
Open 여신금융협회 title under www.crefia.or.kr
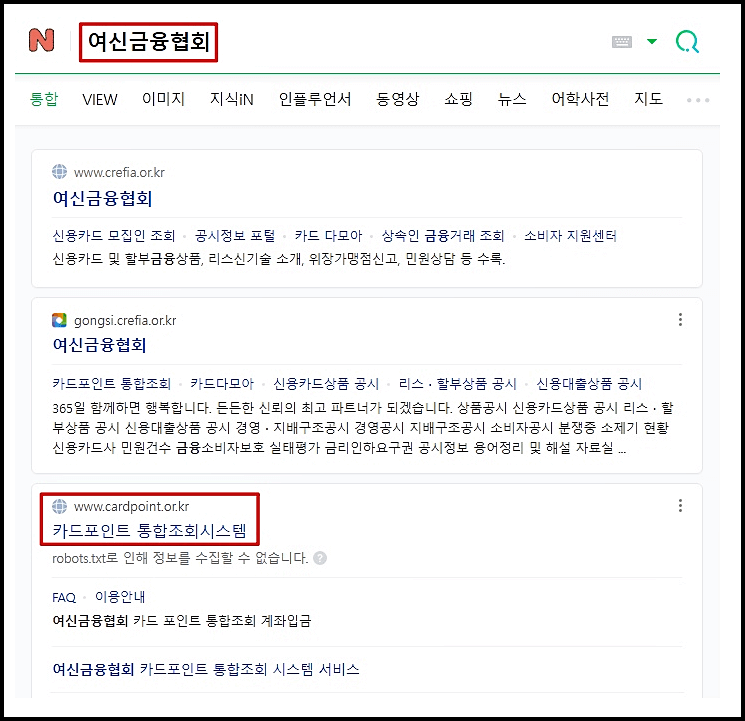[x=103, y=199]
